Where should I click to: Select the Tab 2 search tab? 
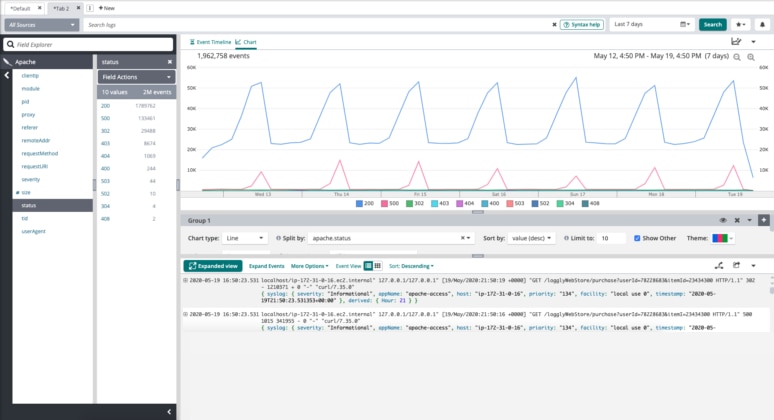[63, 7]
